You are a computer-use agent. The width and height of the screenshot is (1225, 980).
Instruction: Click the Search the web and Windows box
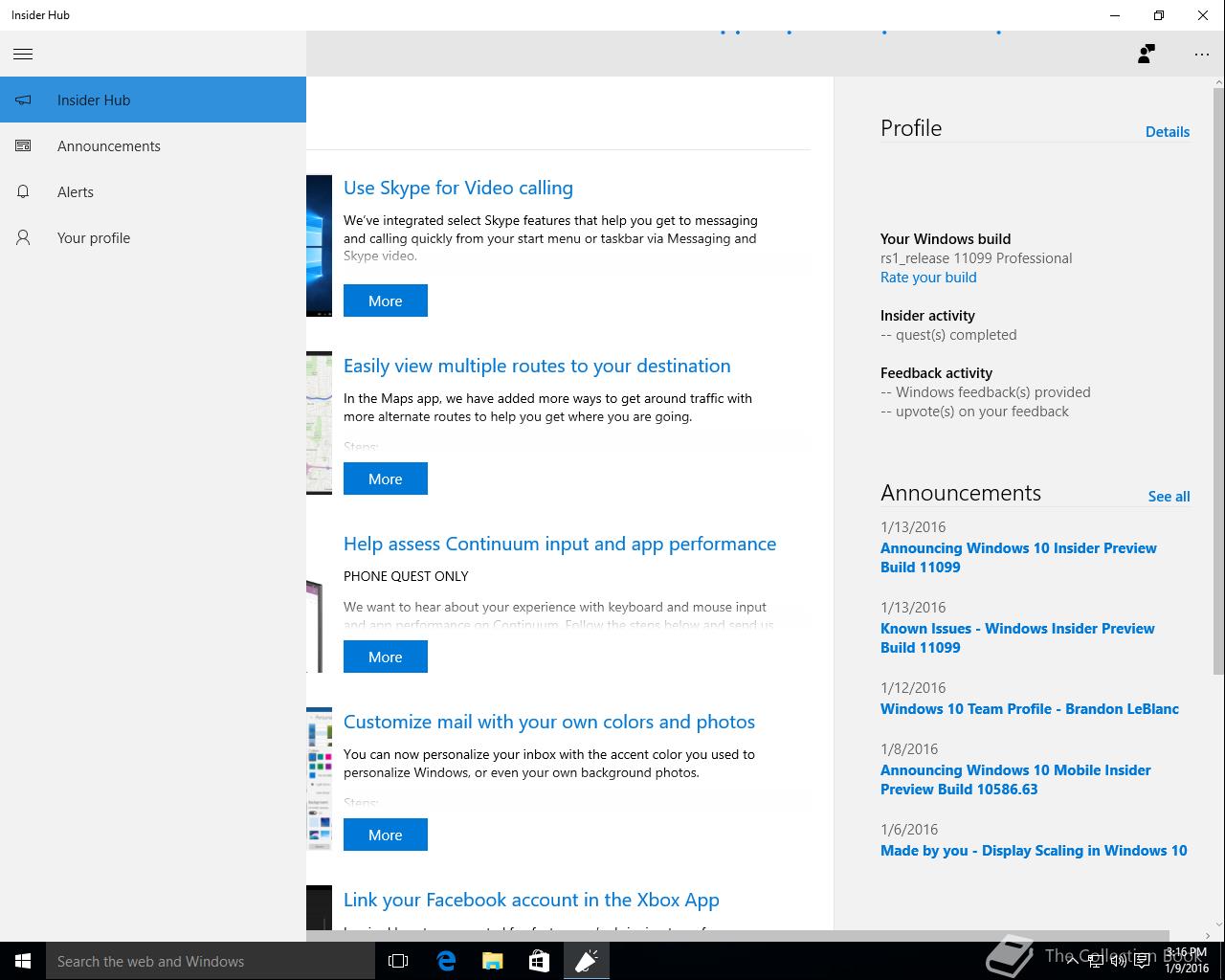tap(211, 961)
